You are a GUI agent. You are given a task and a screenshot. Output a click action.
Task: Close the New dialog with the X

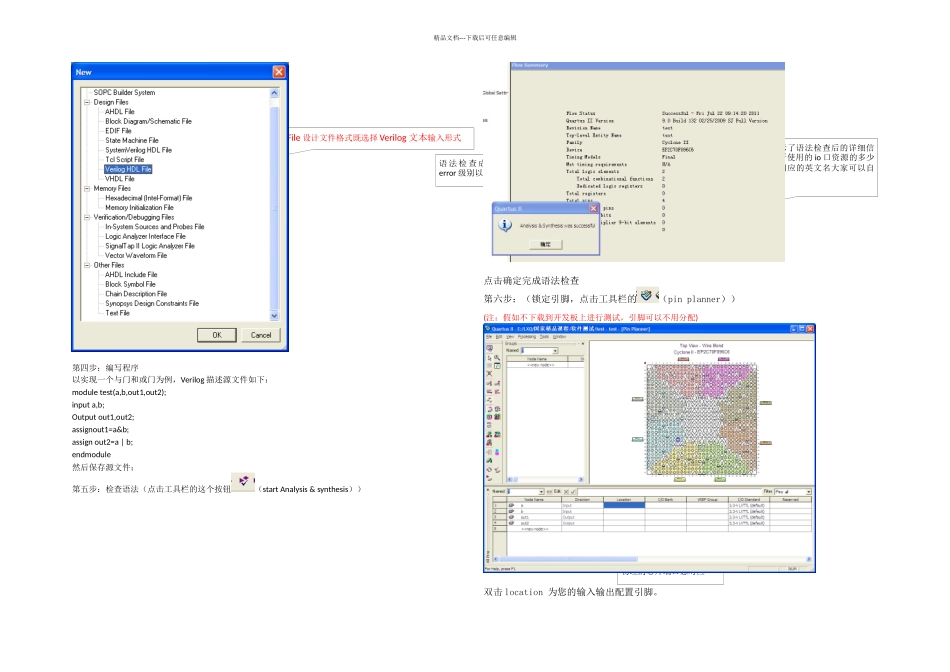tap(279, 72)
